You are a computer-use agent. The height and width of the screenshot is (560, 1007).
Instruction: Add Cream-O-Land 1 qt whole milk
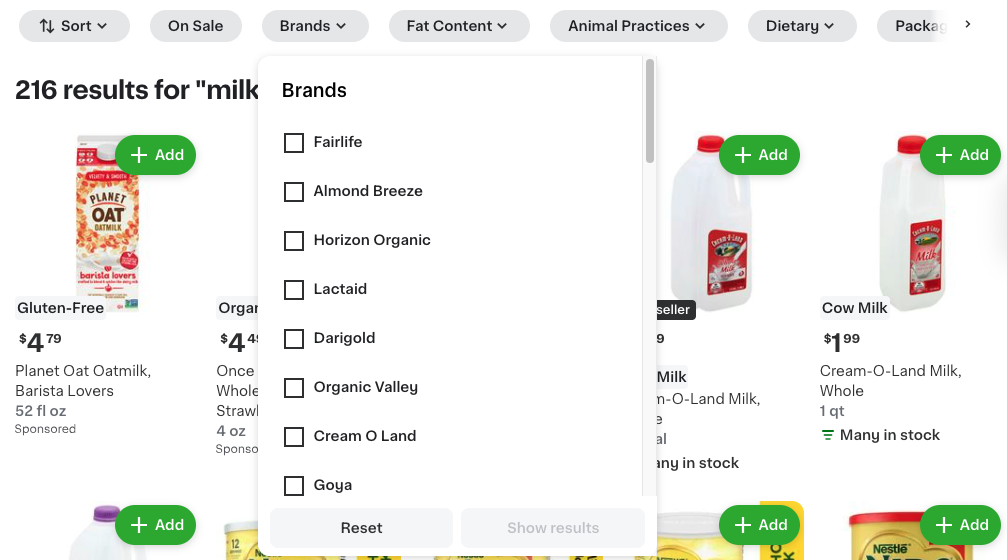(x=960, y=155)
